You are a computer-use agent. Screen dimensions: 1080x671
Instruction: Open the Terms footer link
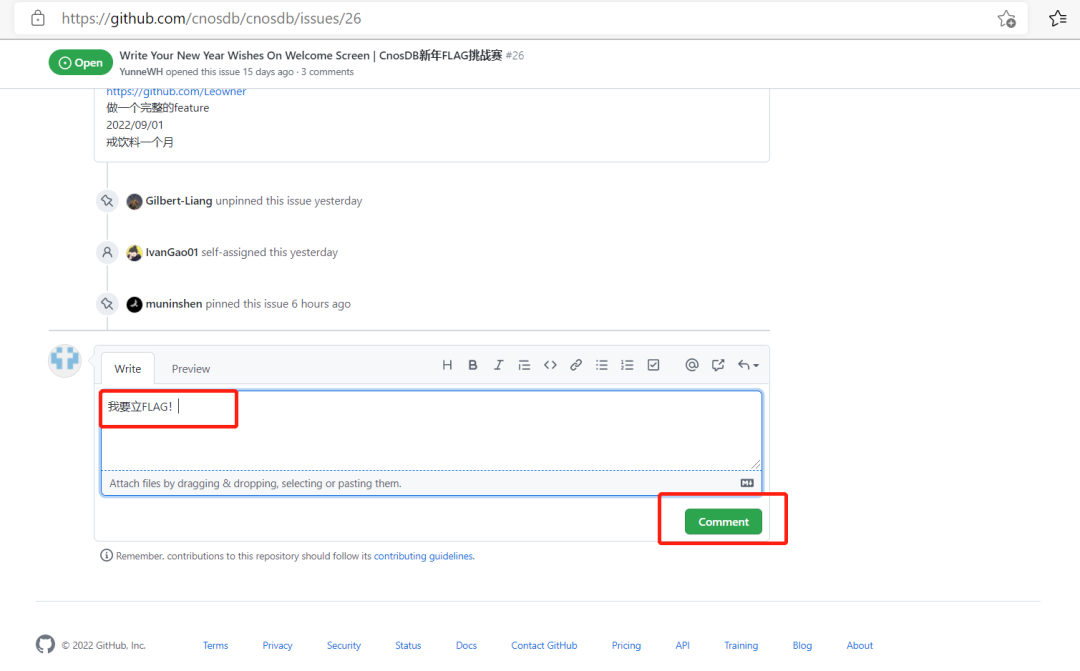tap(216, 646)
